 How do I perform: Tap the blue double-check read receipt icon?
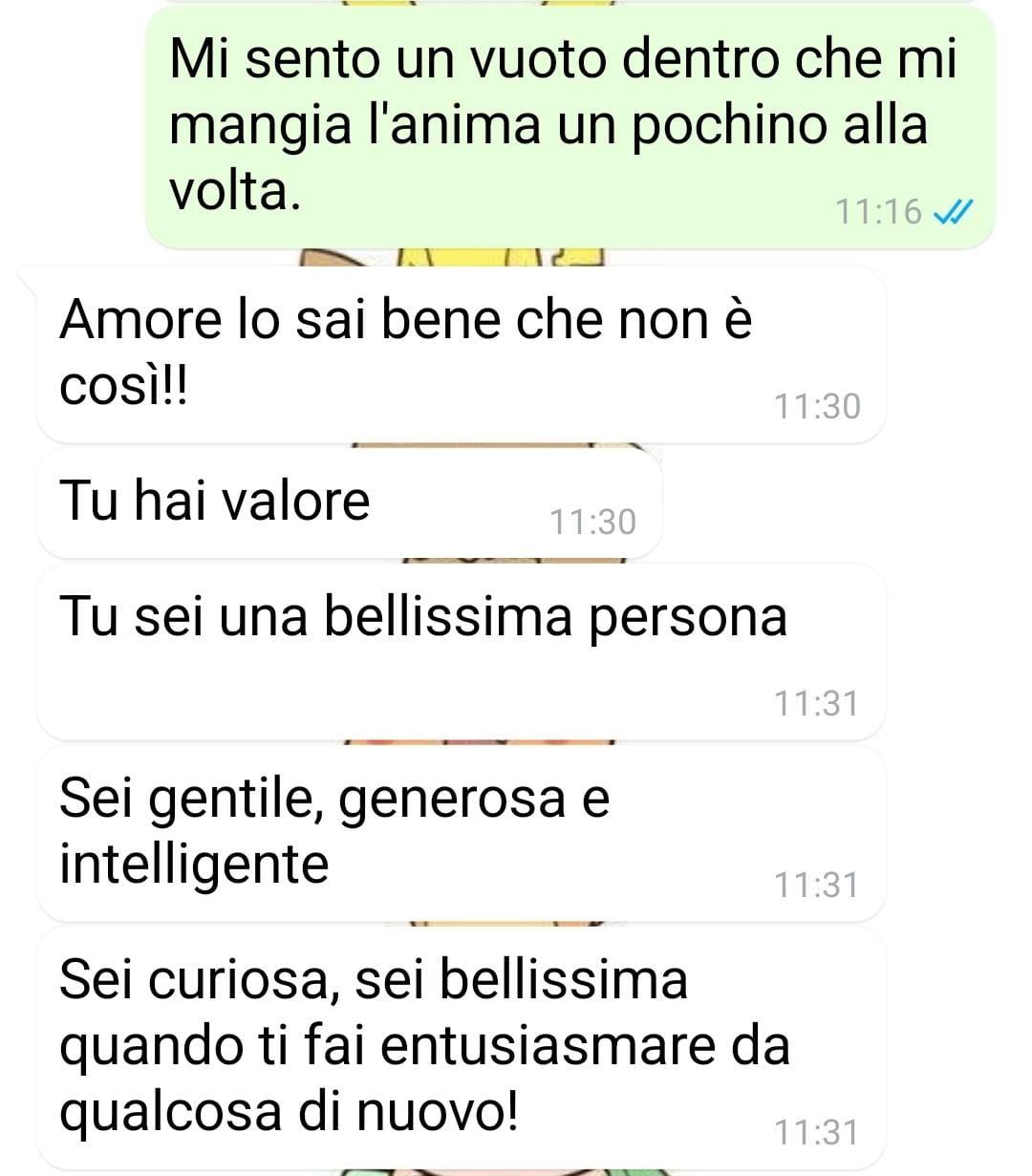(x=953, y=211)
